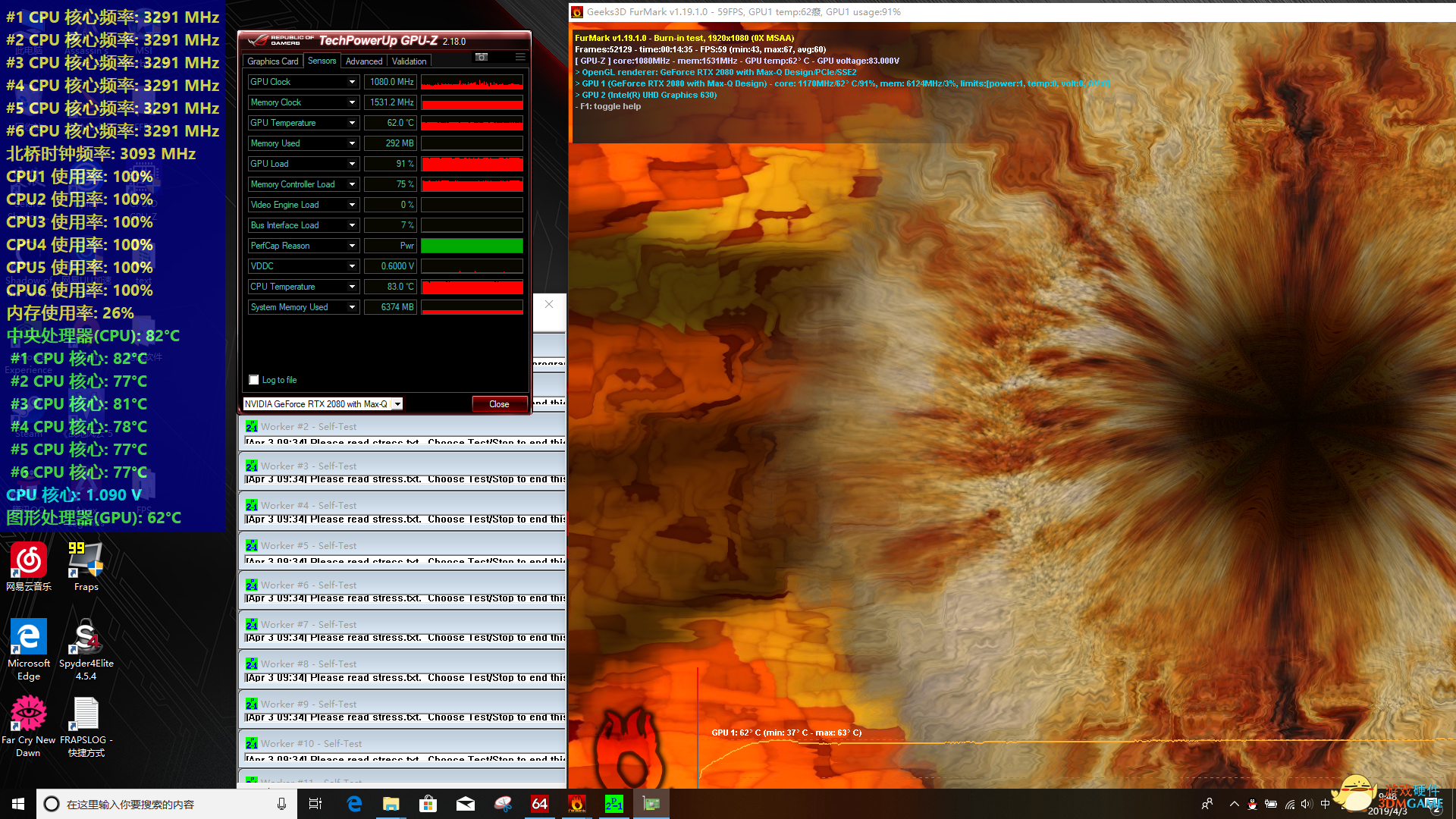This screenshot has height=819, width=1456.
Task: Switch to the Advanced tab
Action: pyautogui.click(x=364, y=61)
